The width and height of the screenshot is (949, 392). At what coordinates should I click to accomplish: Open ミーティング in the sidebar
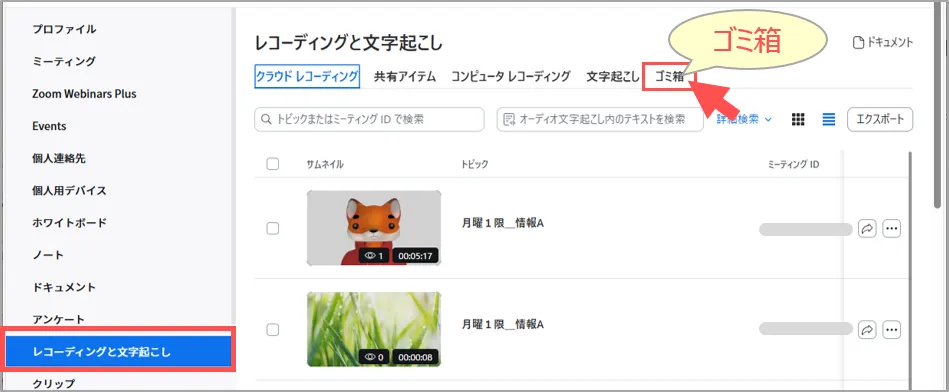click(x=64, y=61)
